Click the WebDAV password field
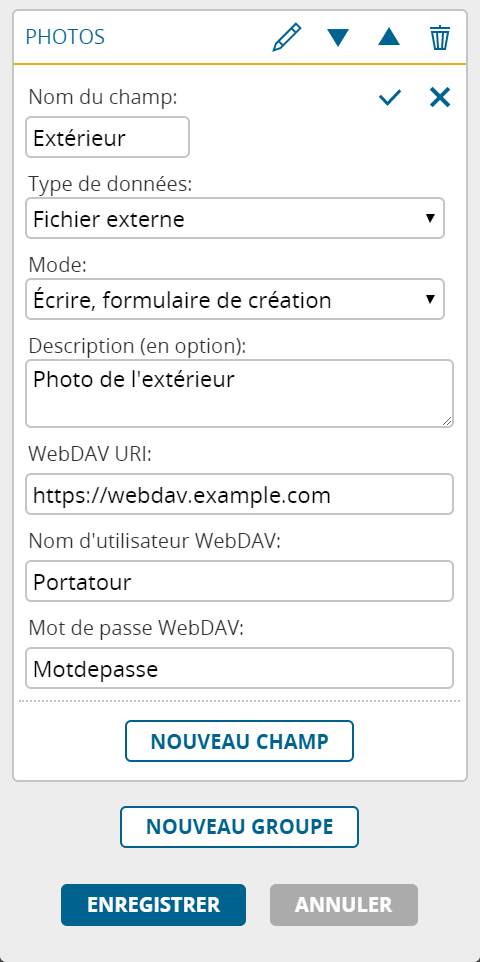480x962 pixels. (239, 668)
